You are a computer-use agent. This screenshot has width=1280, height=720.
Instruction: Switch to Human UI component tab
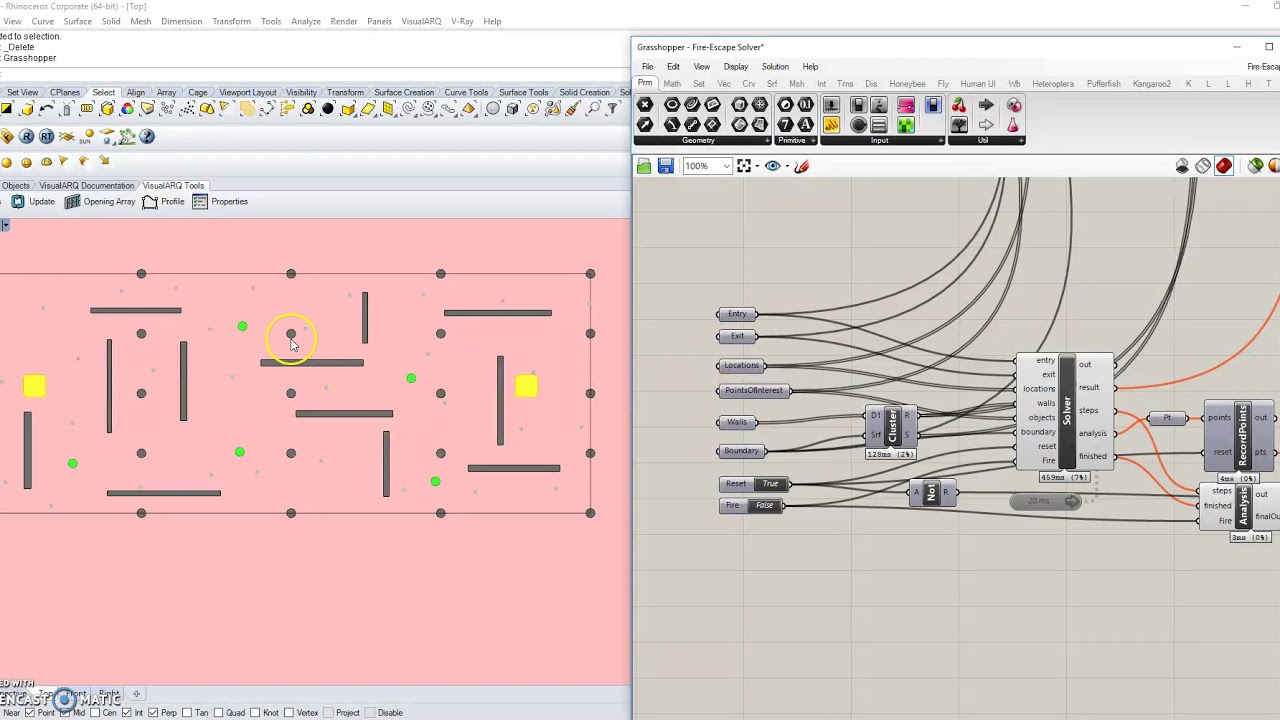tap(977, 84)
